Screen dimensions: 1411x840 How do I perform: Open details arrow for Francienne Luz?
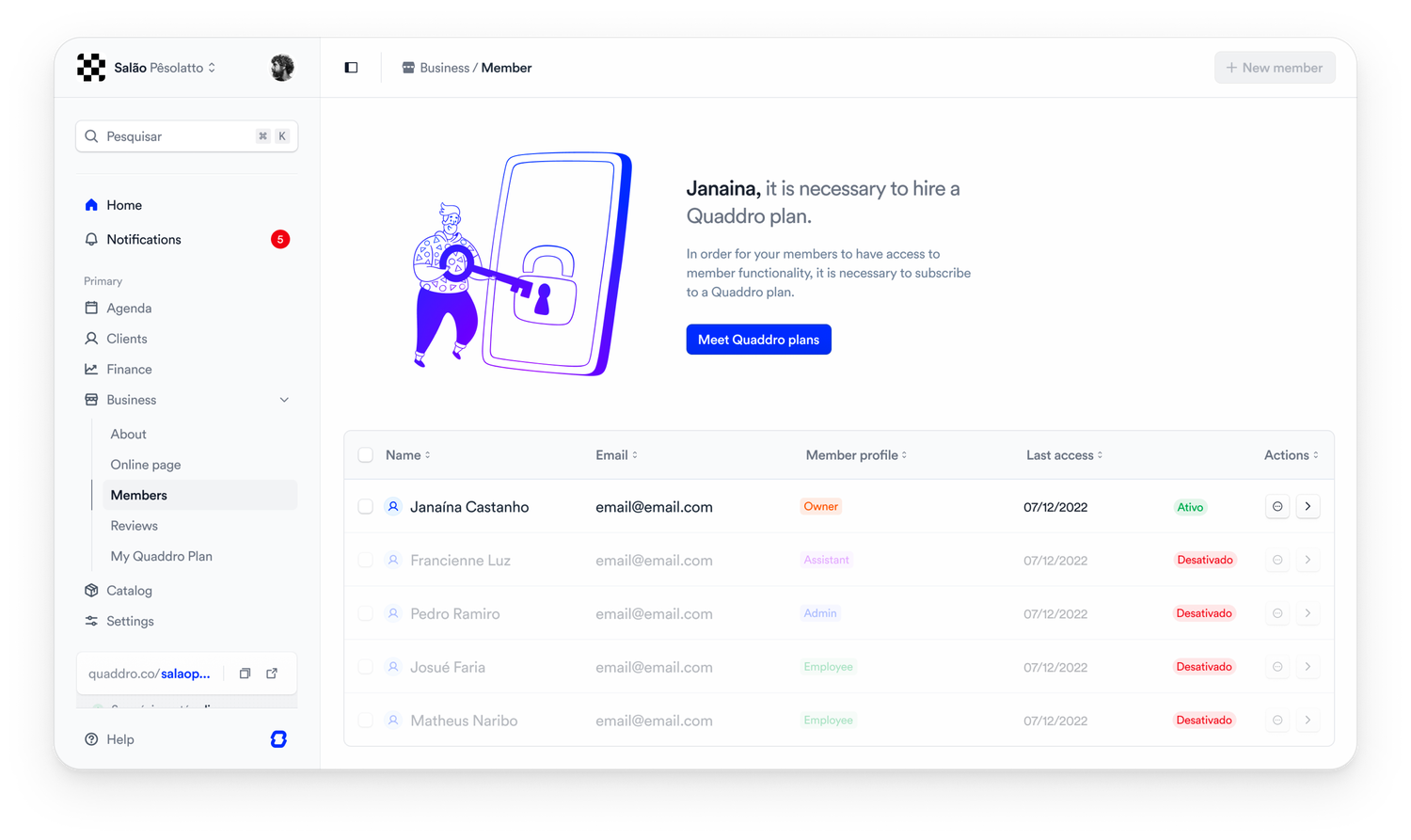1308,561
